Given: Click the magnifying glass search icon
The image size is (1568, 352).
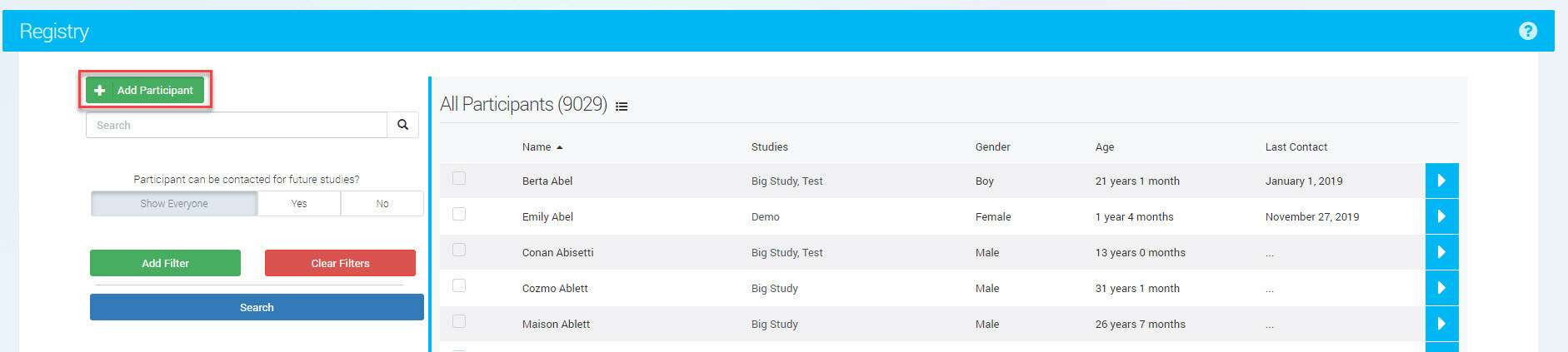Looking at the screenshot, I should coord(402,125).
